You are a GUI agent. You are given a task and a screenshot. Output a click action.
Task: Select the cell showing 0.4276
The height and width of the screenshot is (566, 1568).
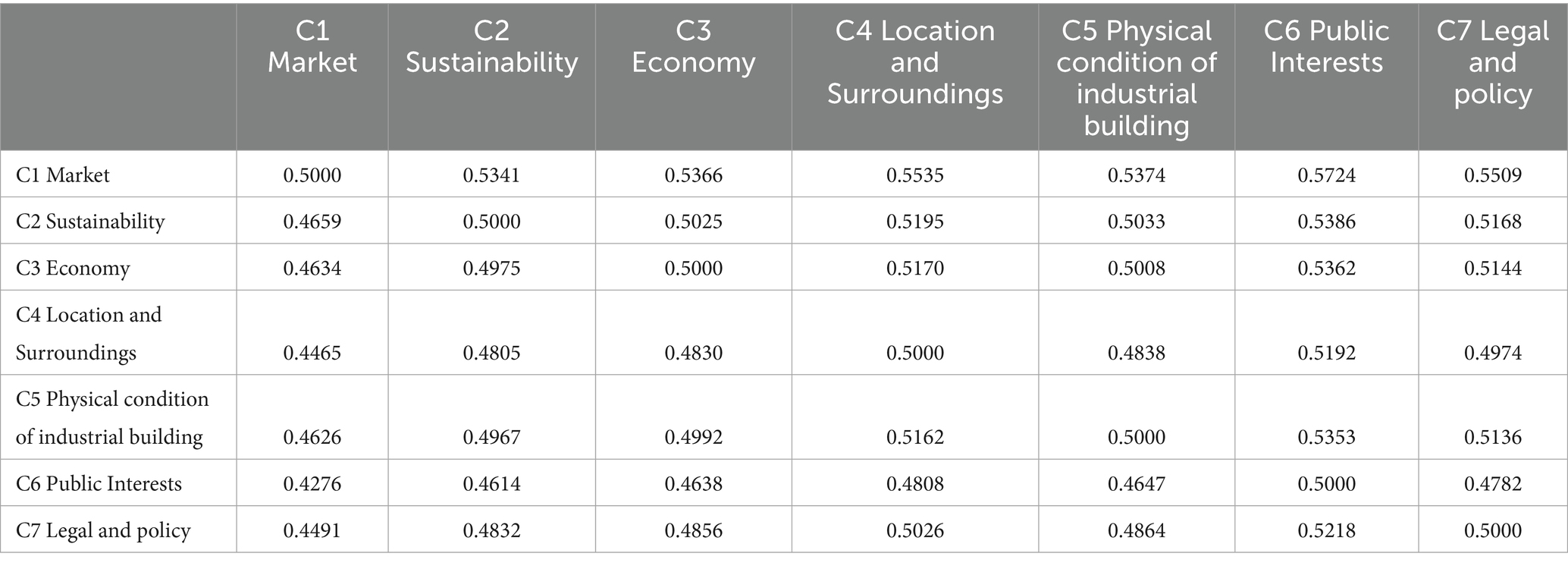312,484
